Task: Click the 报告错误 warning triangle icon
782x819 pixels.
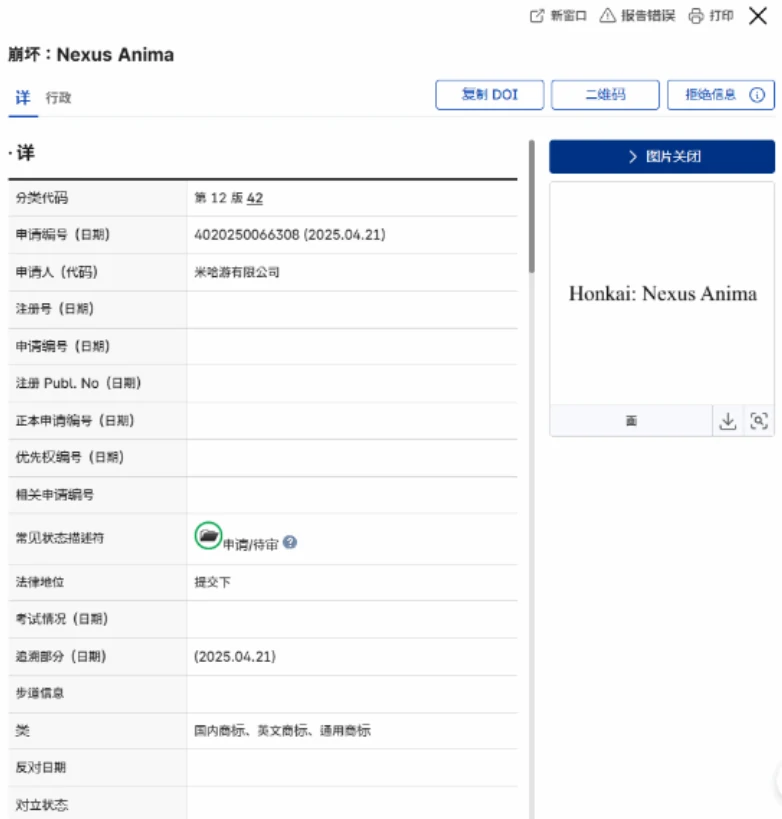Action: point(608,16)
